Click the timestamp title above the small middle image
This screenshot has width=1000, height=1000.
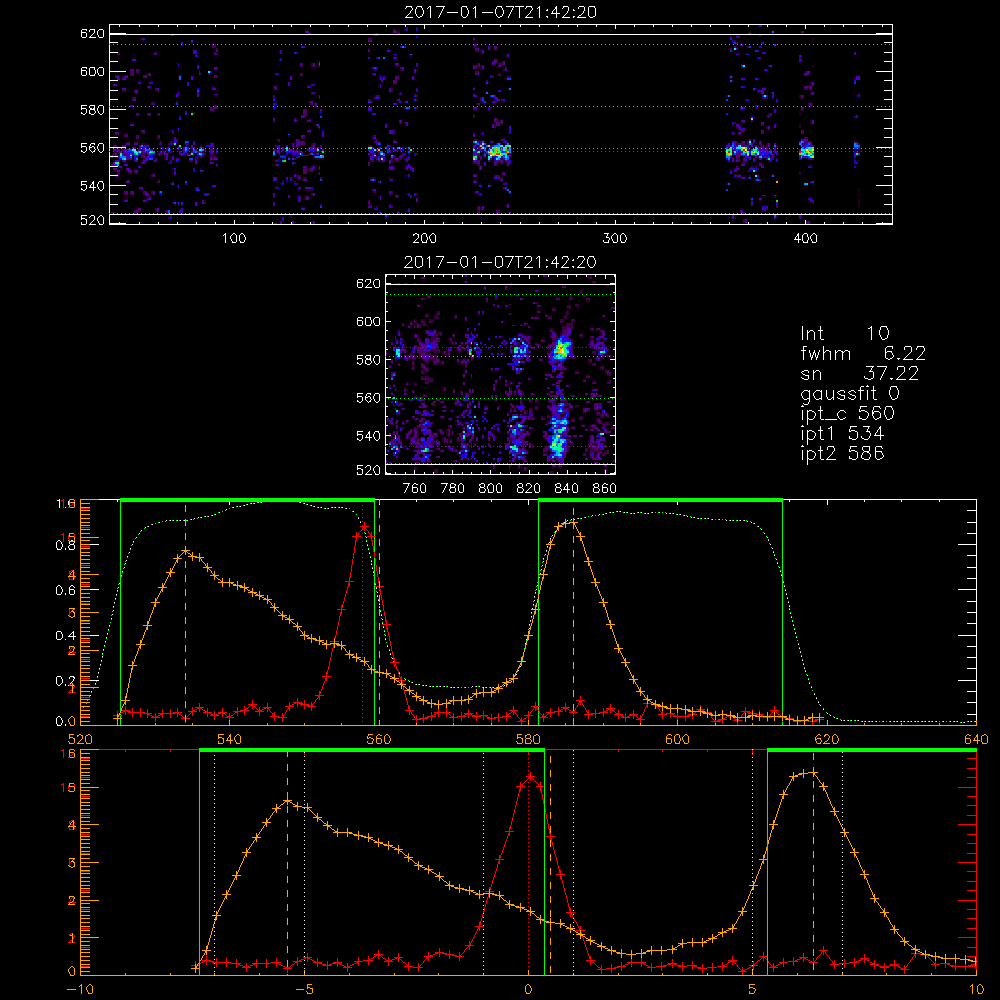500,262
